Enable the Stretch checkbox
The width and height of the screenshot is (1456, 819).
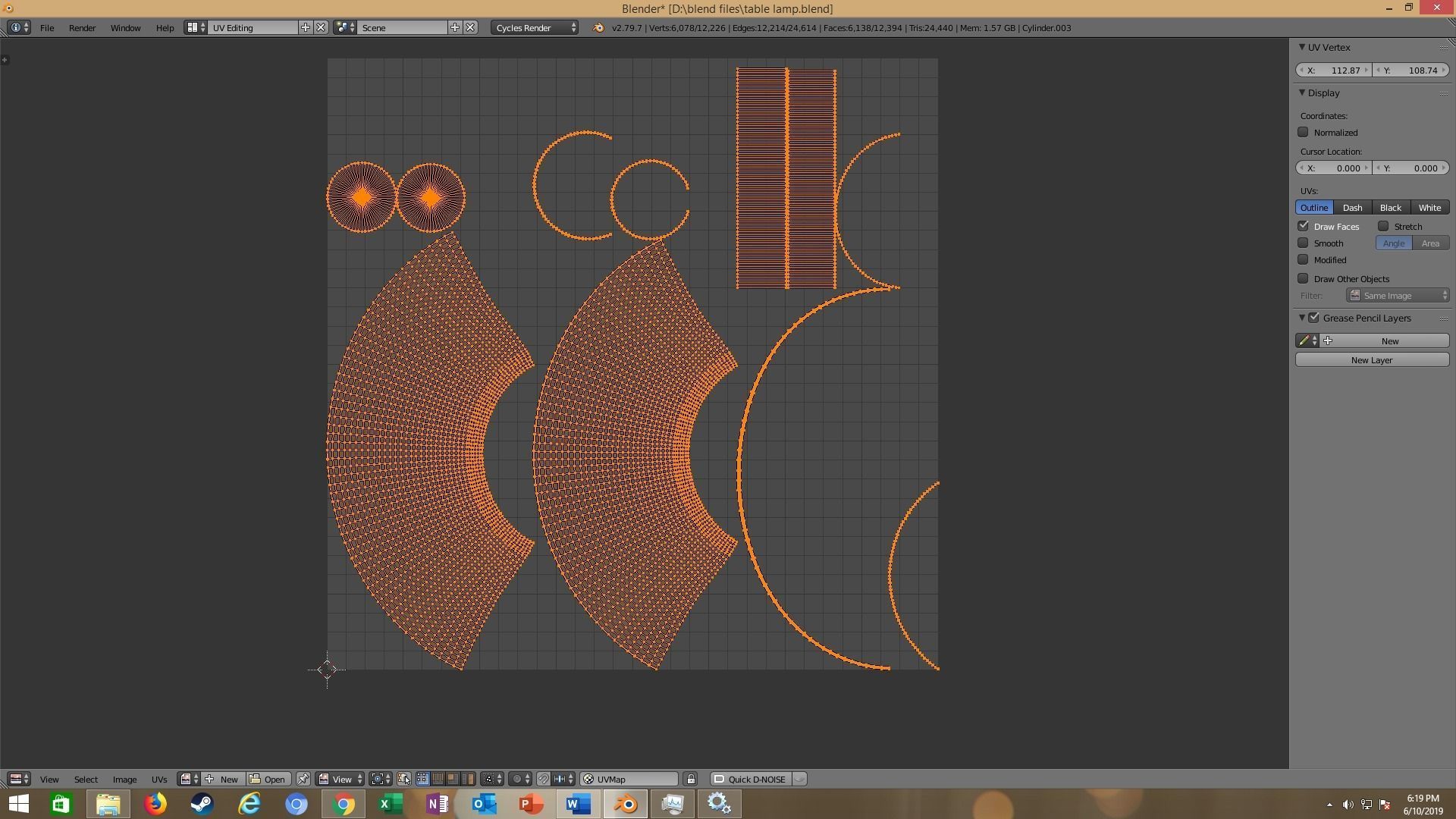(1383, 227)
